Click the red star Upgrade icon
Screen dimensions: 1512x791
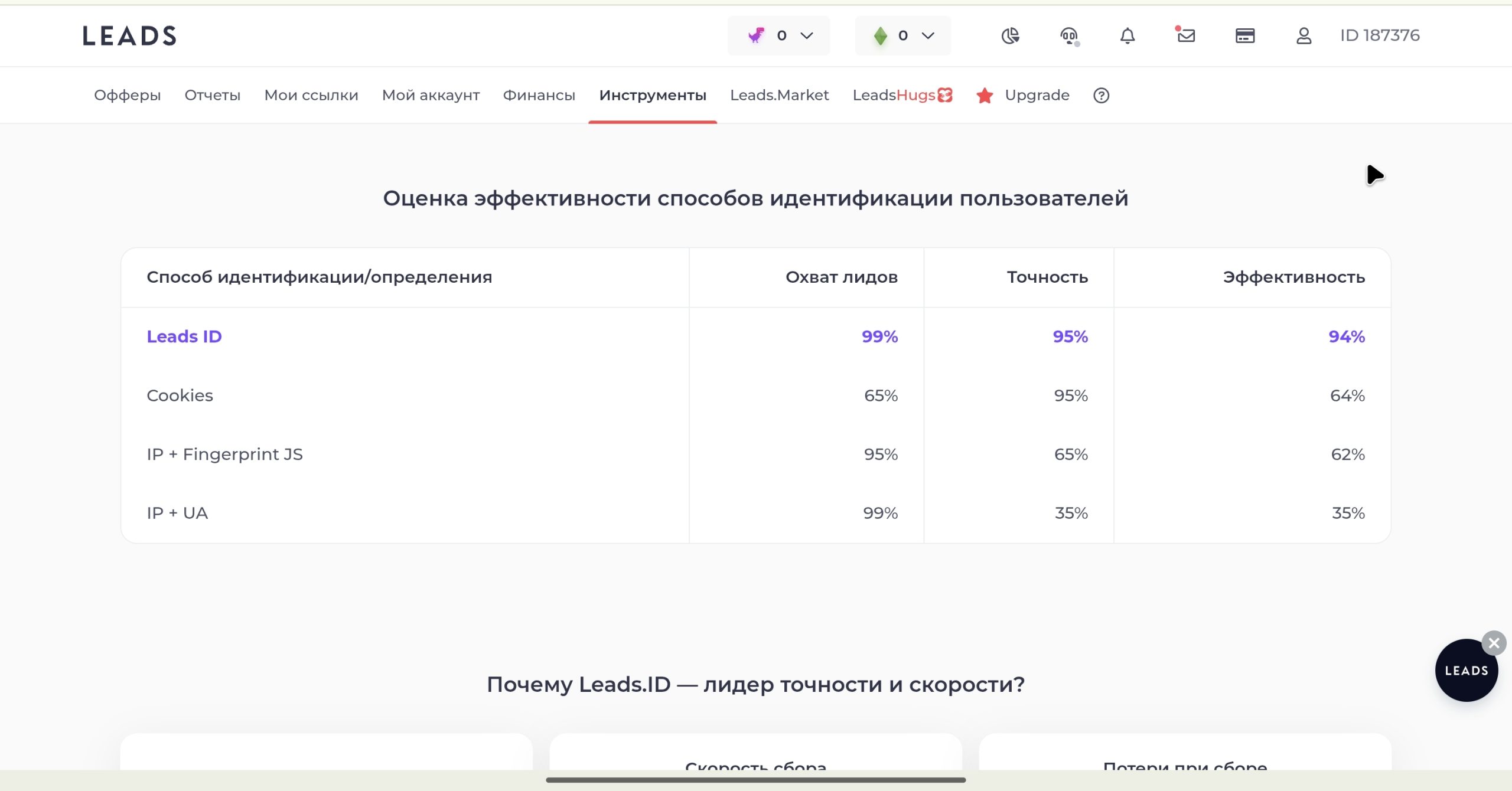[x=985, y=95]
